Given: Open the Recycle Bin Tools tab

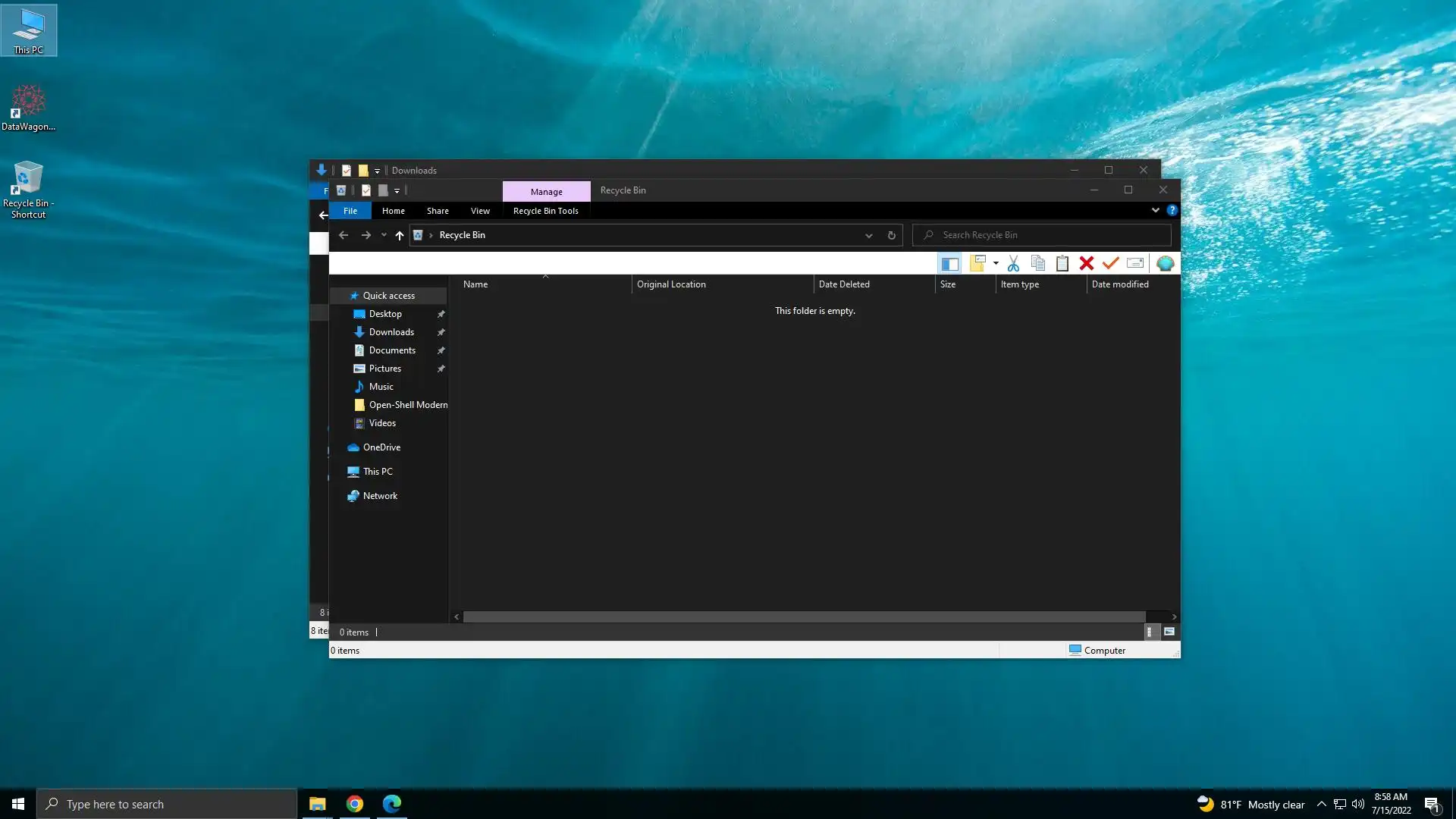Looking at the screenshot, I should tap(545, 211).
